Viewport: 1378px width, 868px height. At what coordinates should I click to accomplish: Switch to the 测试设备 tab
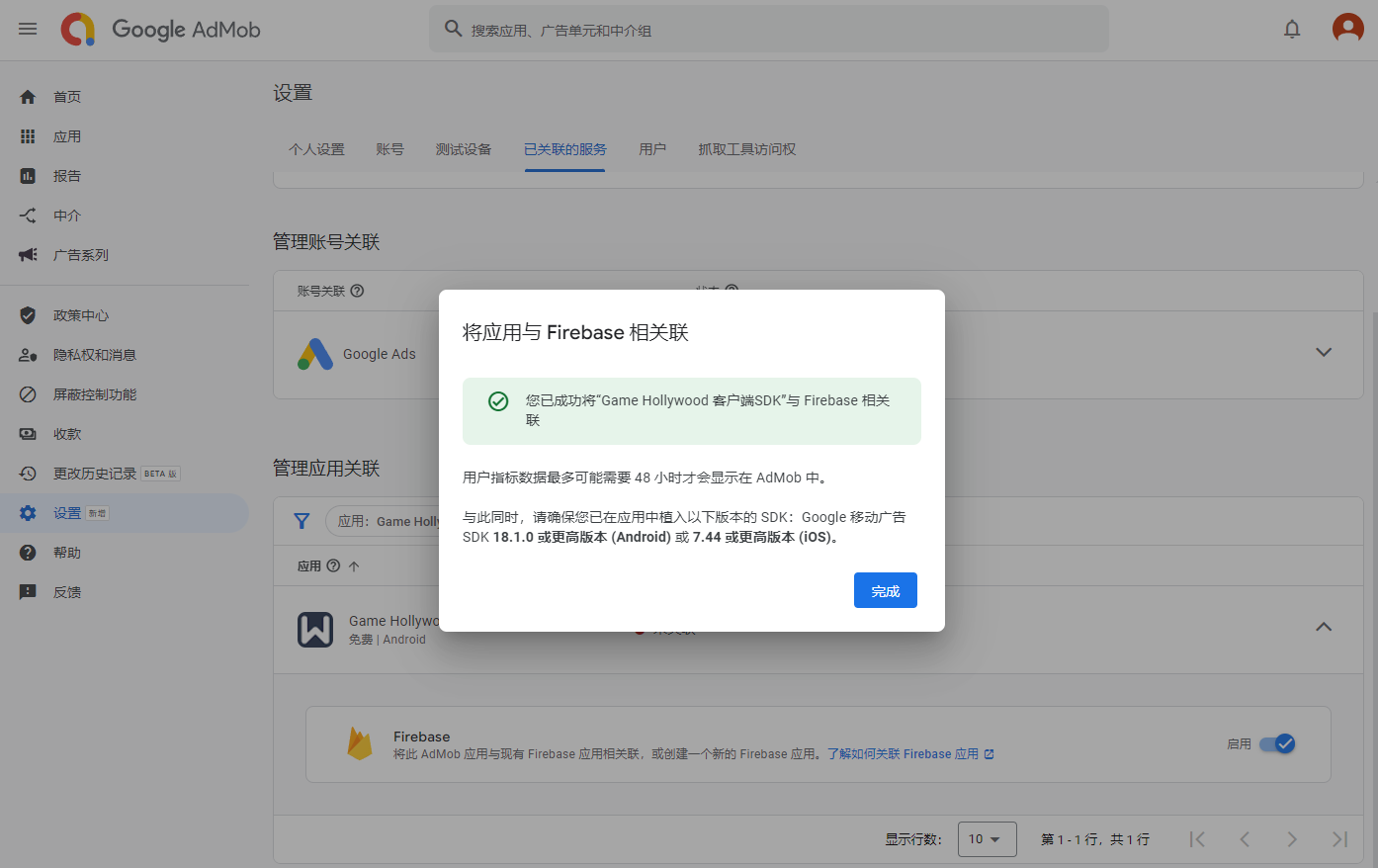click(x=464, y=149)
